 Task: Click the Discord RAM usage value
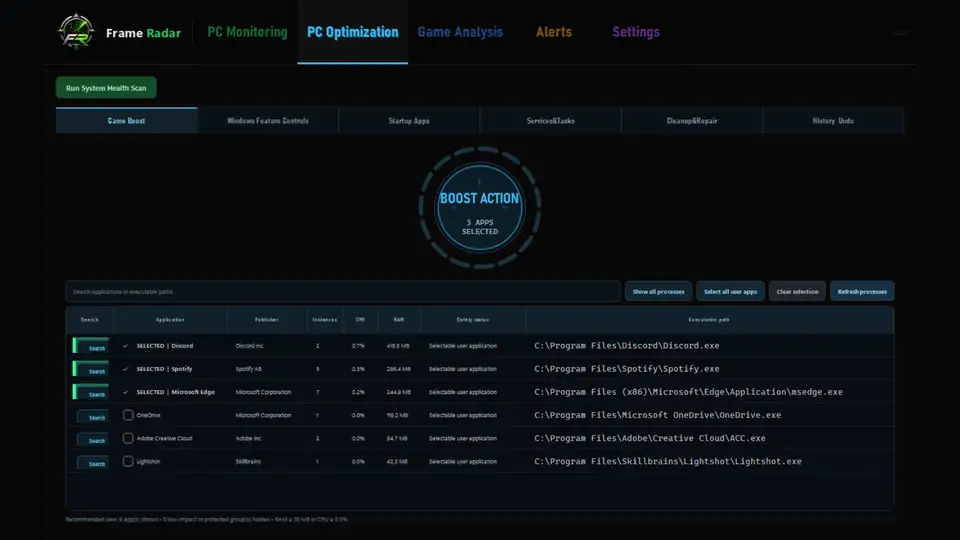398,346
